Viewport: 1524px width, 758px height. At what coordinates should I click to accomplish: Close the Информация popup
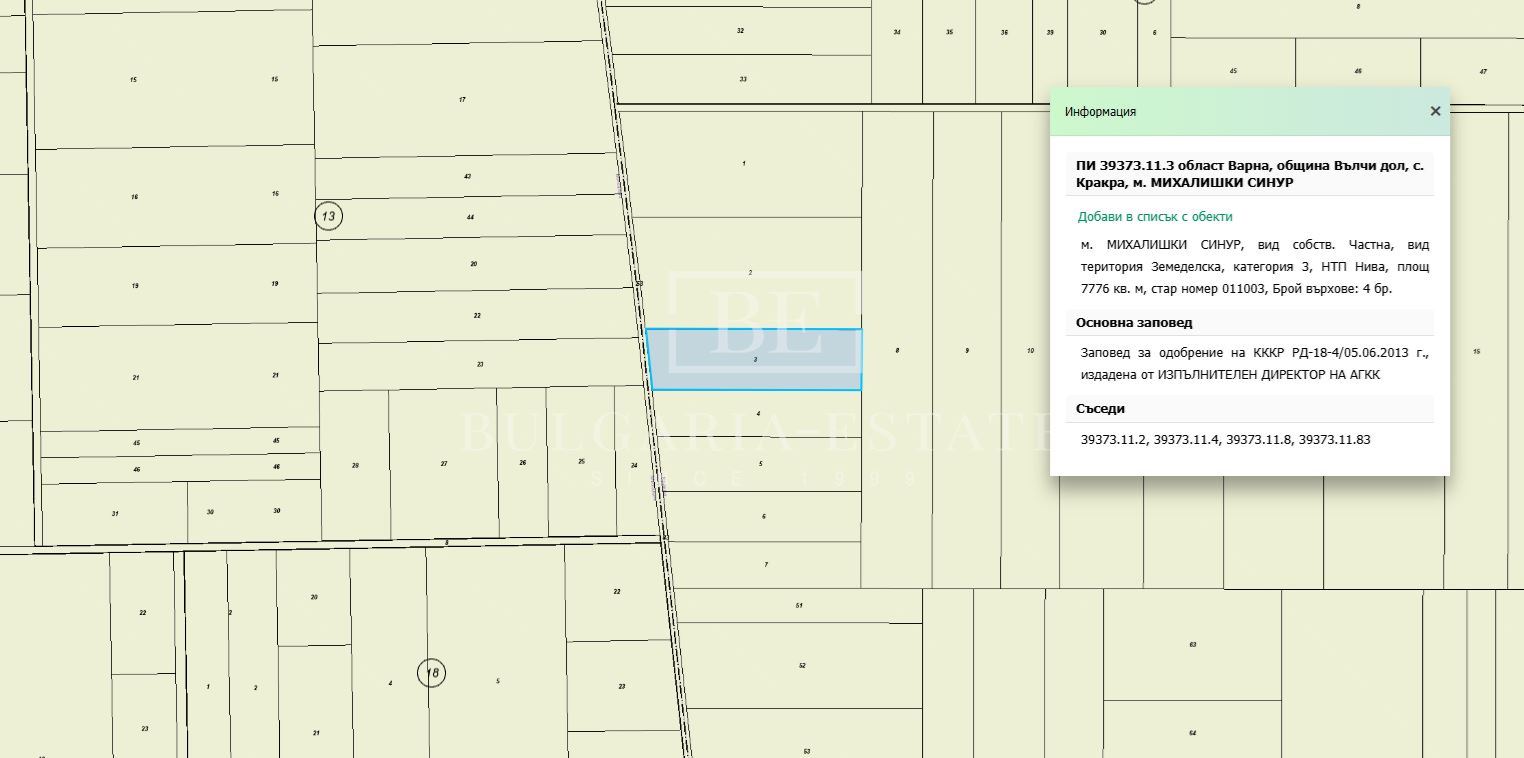point(1435,111)
